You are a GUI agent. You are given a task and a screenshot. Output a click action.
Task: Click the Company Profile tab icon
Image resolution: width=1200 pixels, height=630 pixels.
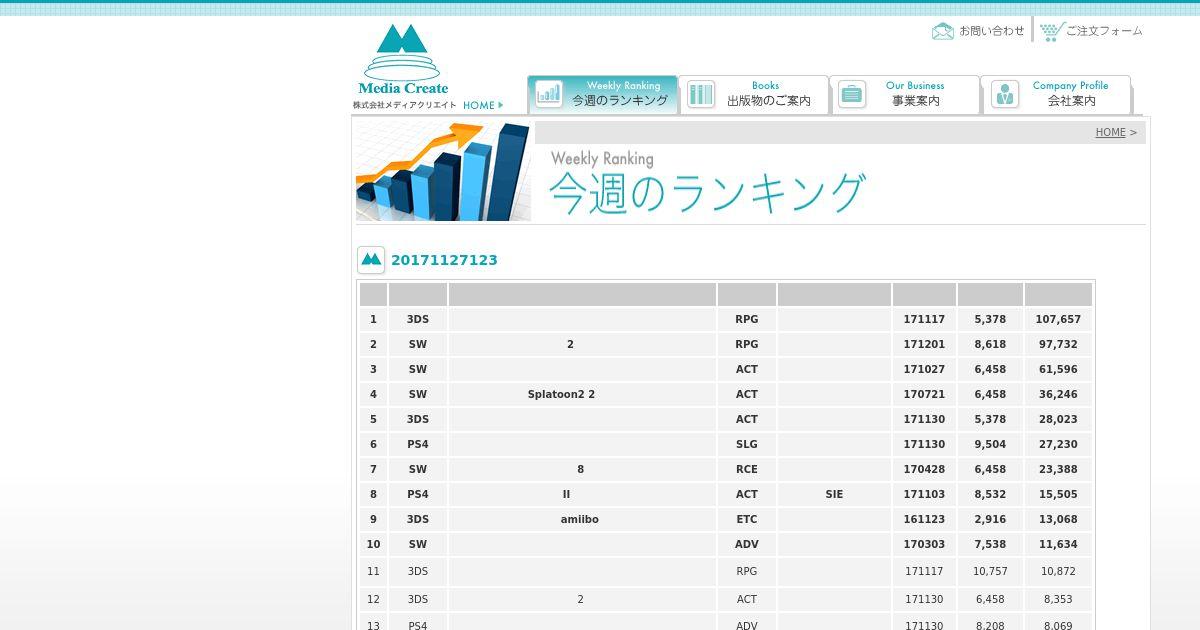point(1004,94)
